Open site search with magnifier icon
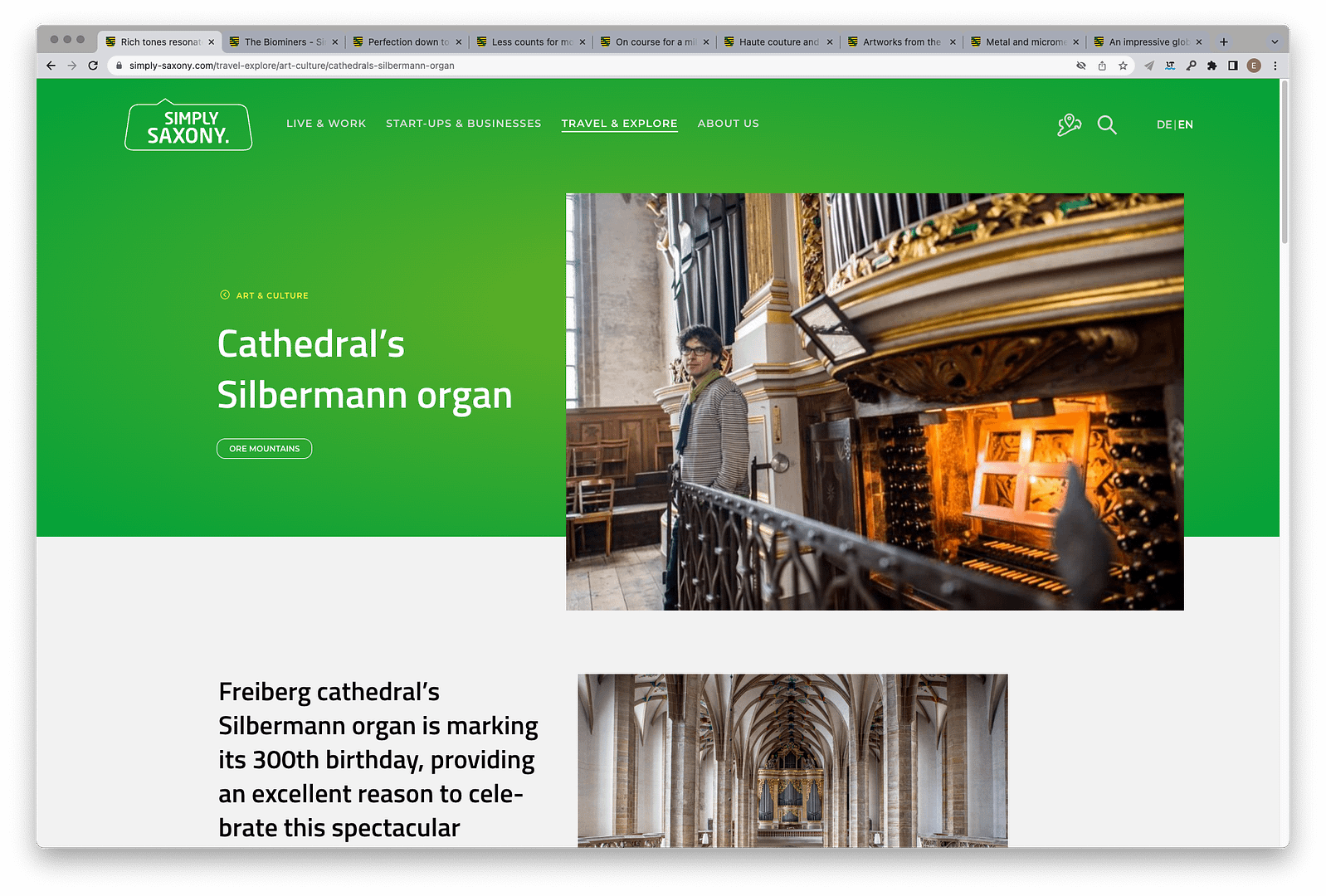This screenshot has width=1326, height=896. 1107,124
